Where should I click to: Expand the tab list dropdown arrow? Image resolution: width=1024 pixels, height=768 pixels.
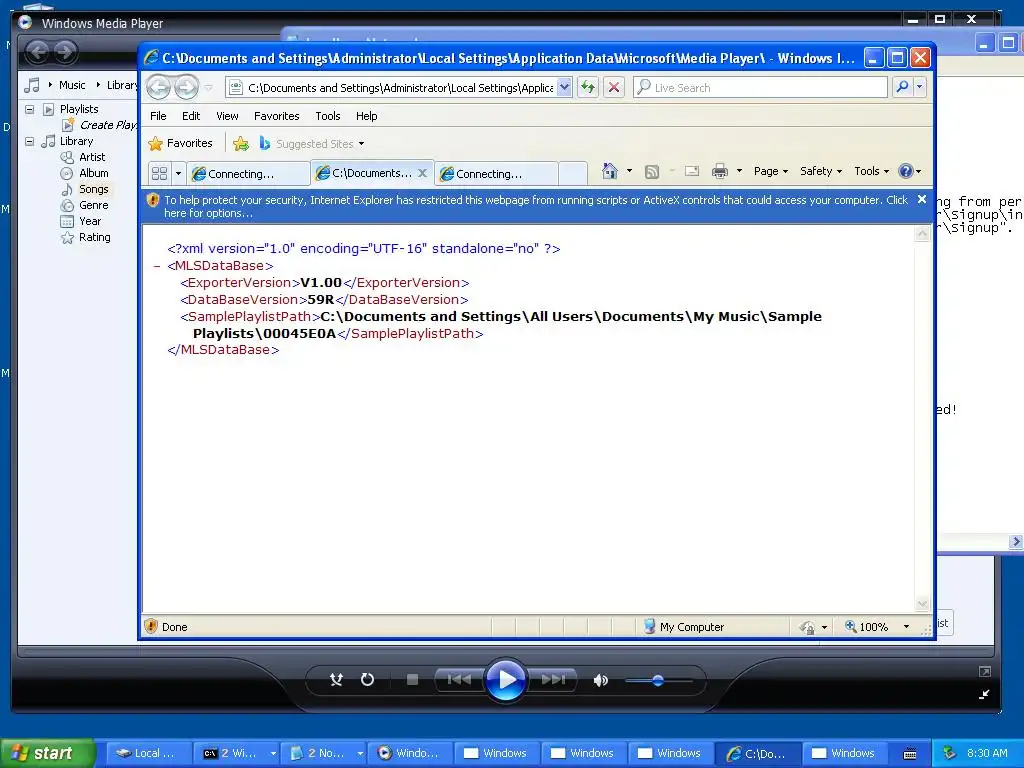[x=178, y=173]
